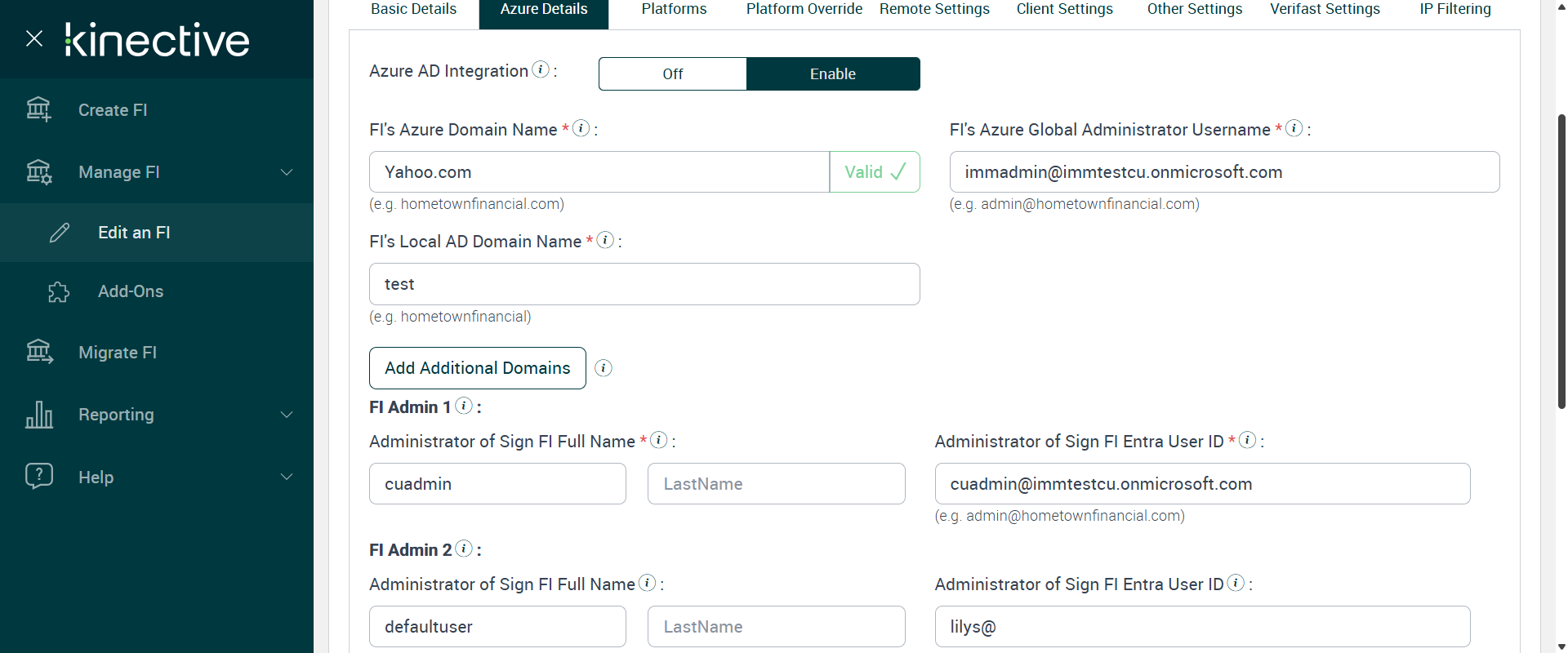Click the Add-Ons puzzle piece icon
The height and width of the screenshot is (653, 1568).
(x=59, y=291)
